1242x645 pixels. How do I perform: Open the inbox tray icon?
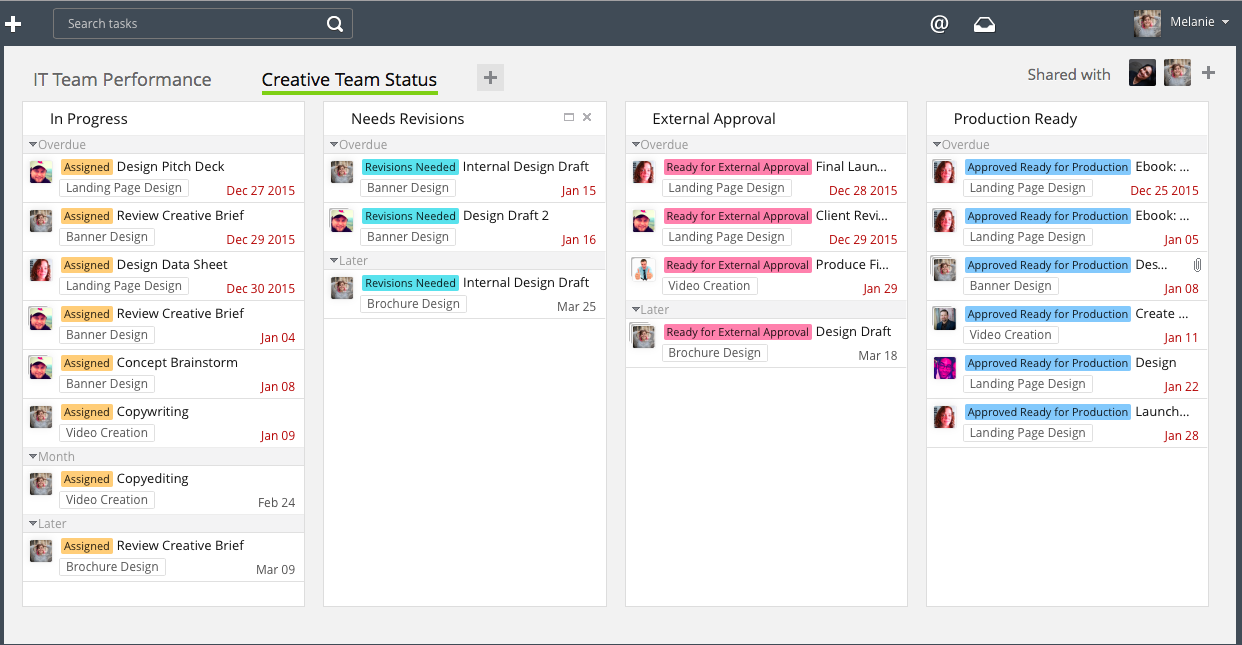click(984, 24)
